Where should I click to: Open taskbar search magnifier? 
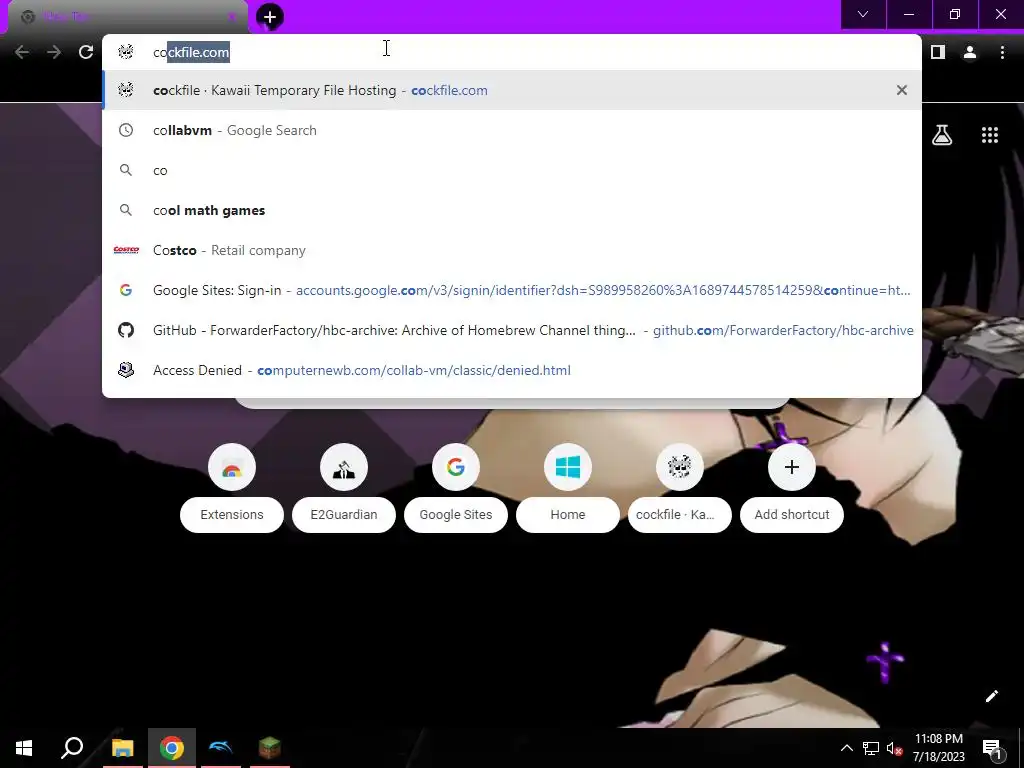(x=72, y=748)
